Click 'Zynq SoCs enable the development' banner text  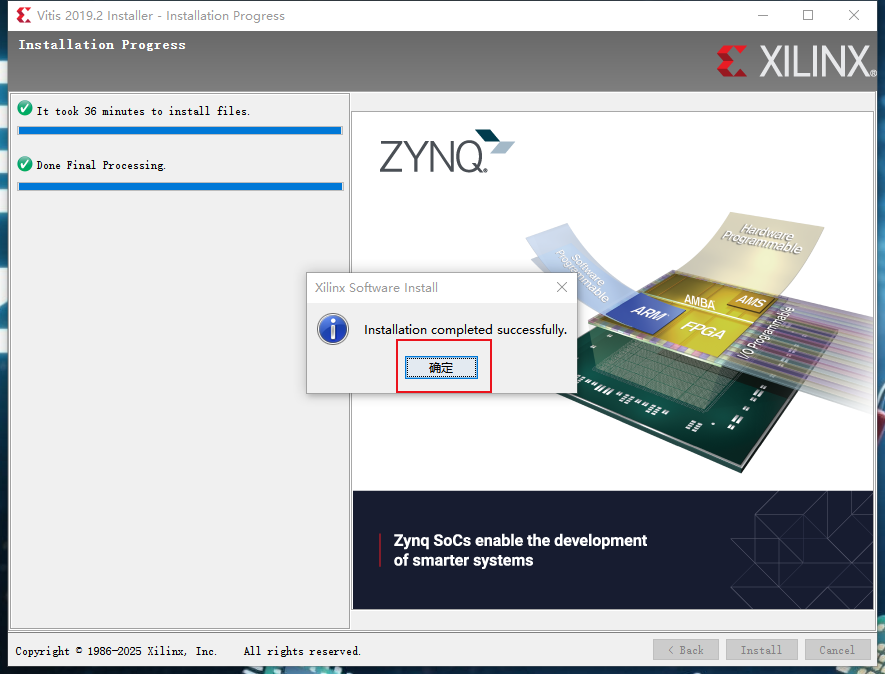(x=520, y=540)
